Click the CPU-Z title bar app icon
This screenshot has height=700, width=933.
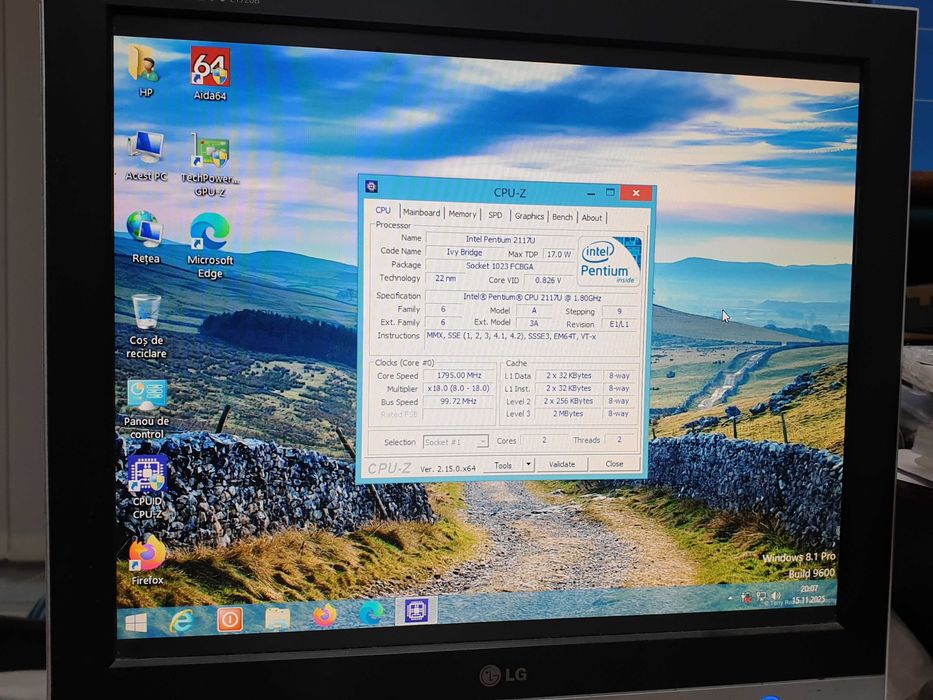pos(371,186)
